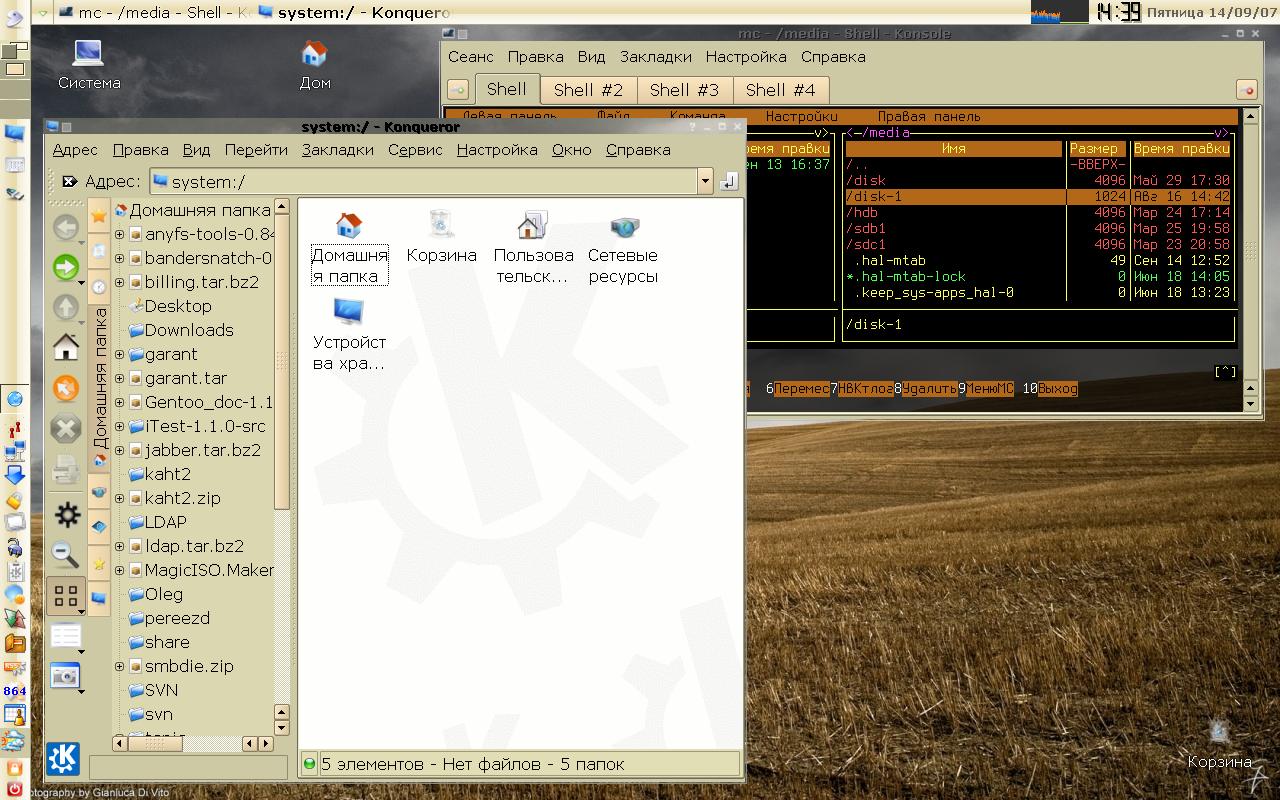Toggle the green LED in Konqueror status bar

coord(309,764)
